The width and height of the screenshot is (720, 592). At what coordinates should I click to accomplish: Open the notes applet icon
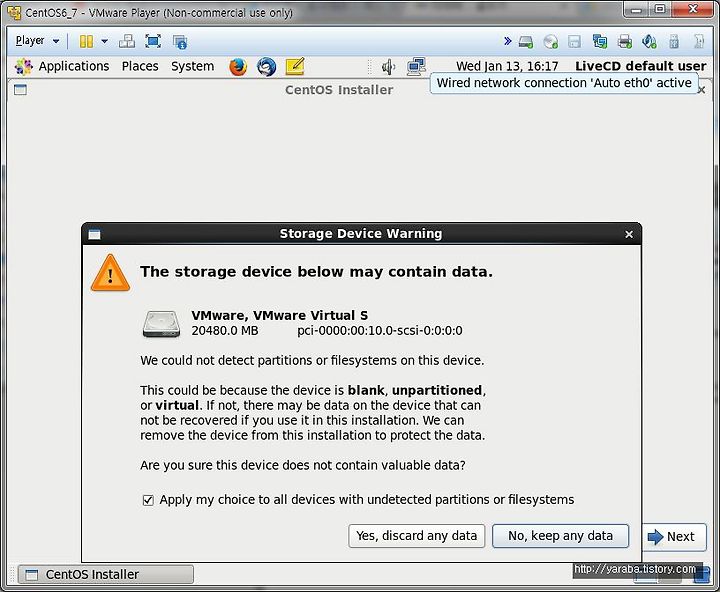point(295,67)
